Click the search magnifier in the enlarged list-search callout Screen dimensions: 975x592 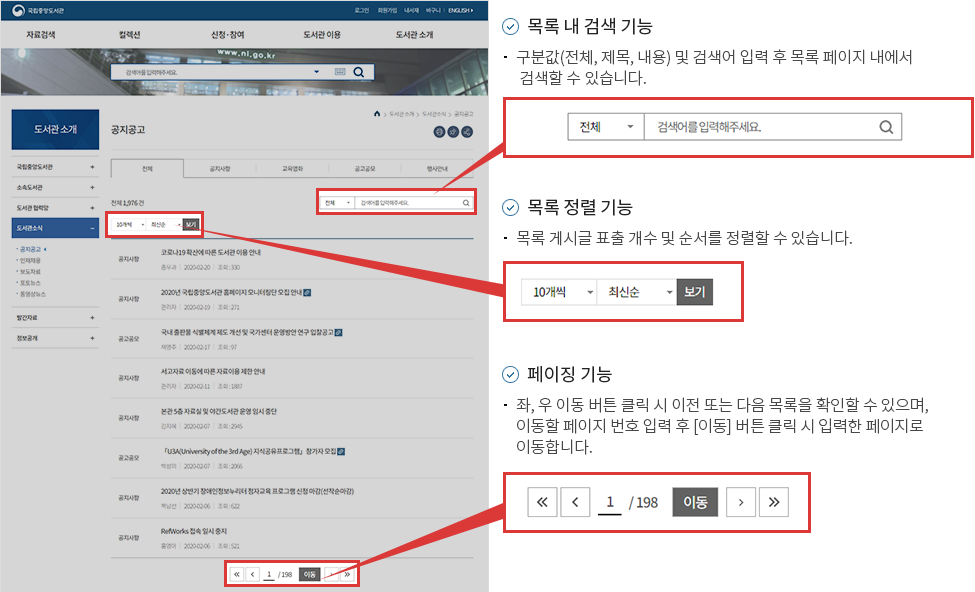pos(885,127)
